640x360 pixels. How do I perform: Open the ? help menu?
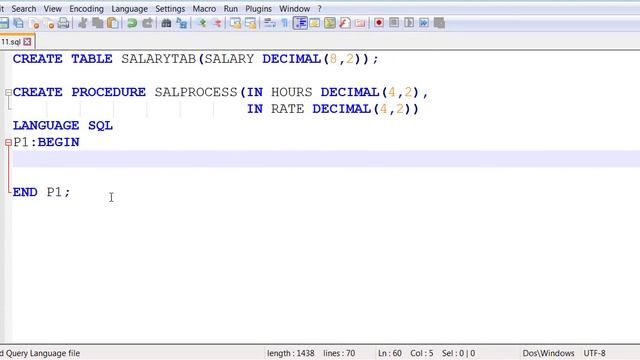[320, 9]
